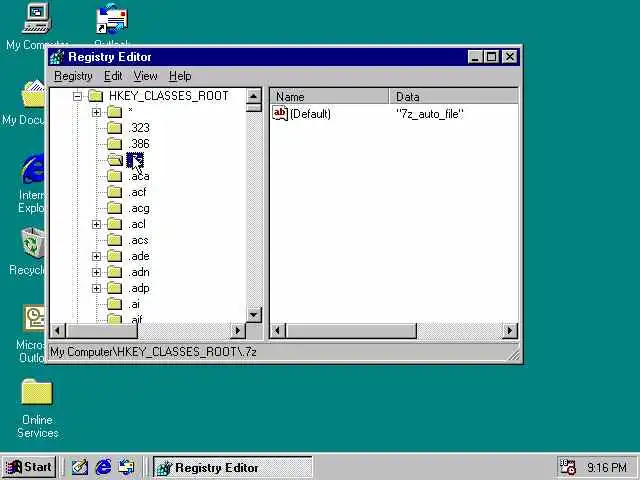Image resolution: width=640 pixels, height=480 pixels.
Task: Expand the .ade key
Action: 96,256
